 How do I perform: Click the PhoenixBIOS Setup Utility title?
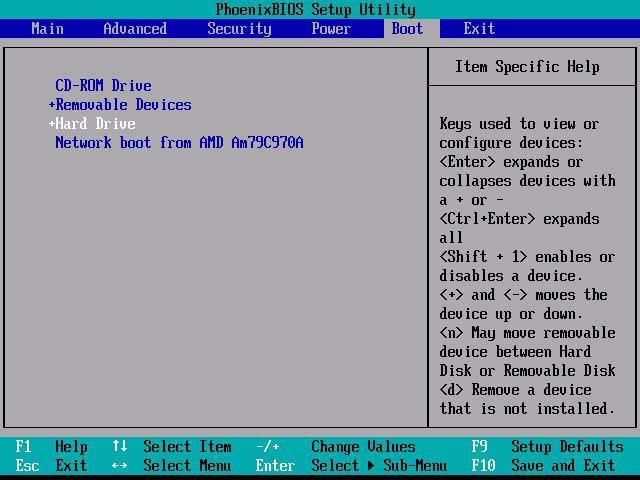click(x=316, y=9)
